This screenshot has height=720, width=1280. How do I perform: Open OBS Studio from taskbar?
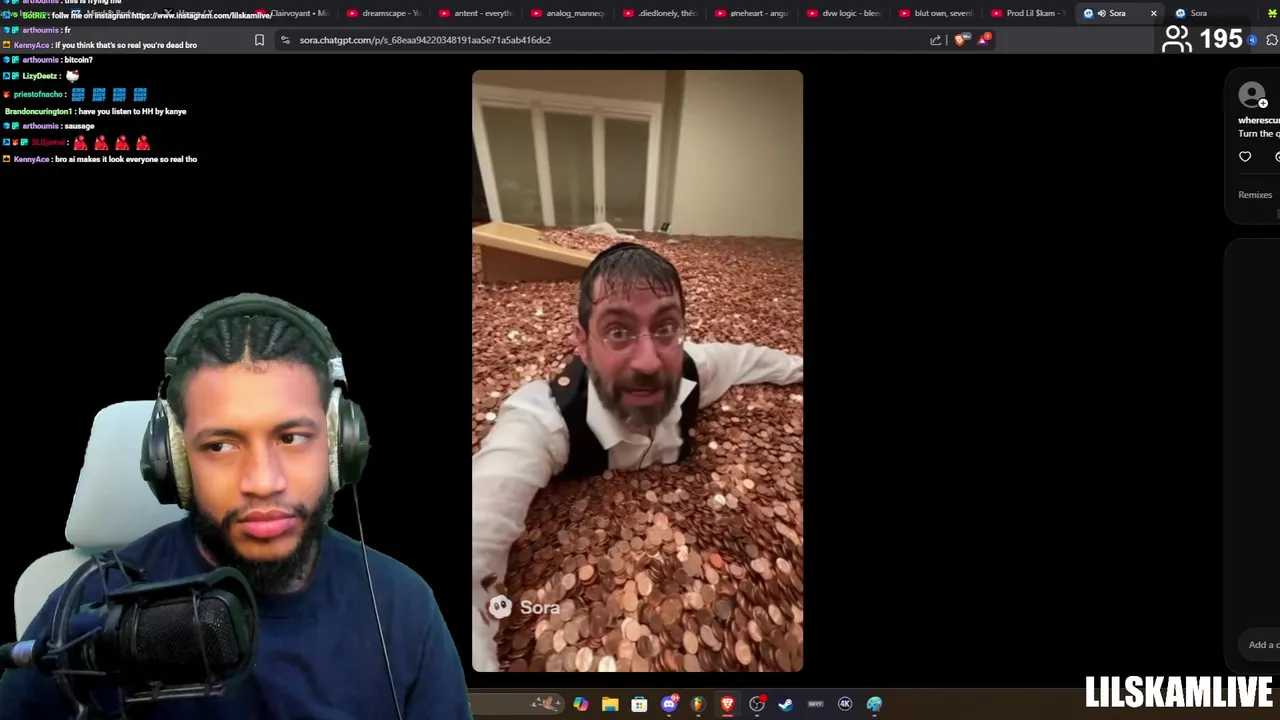coord(757,704)
